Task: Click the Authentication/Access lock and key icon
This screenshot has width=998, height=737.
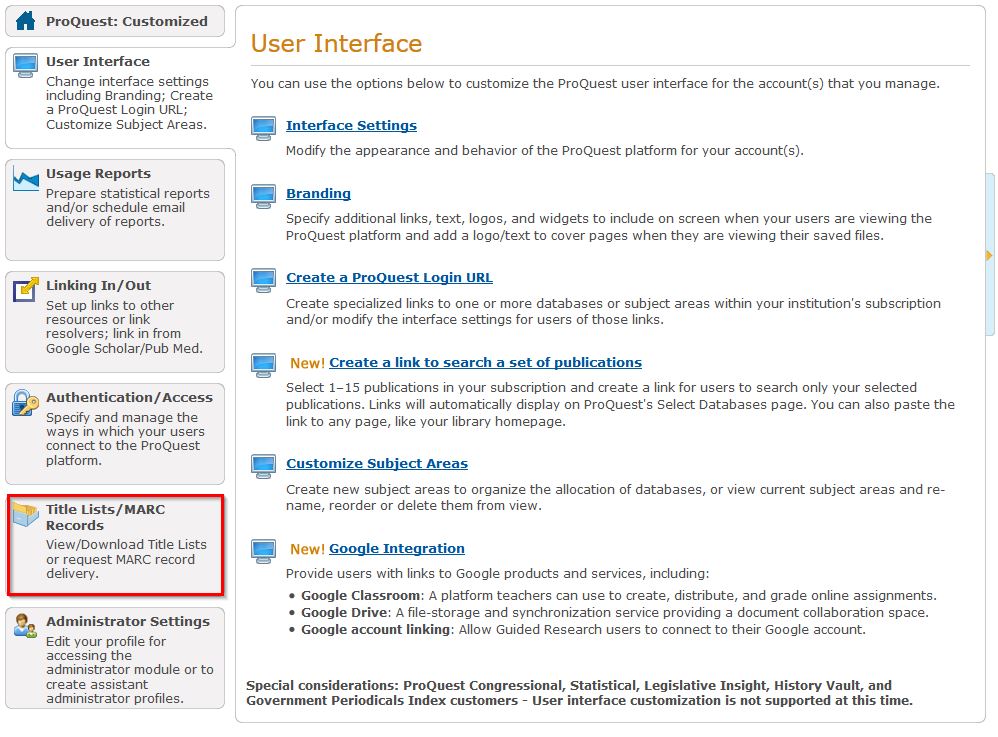Action: click(x=25, y=402)
